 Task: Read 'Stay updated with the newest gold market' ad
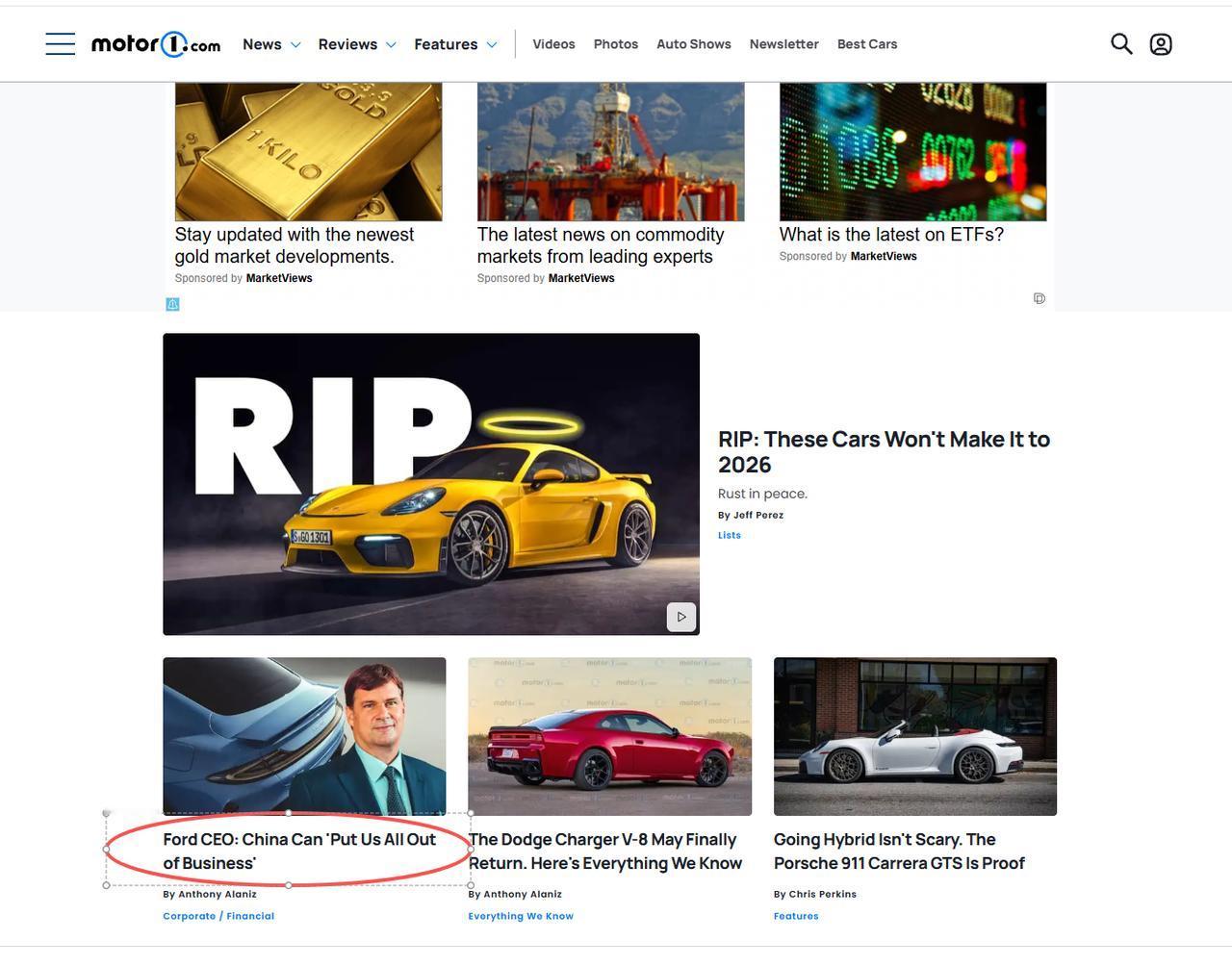[295, 245]
